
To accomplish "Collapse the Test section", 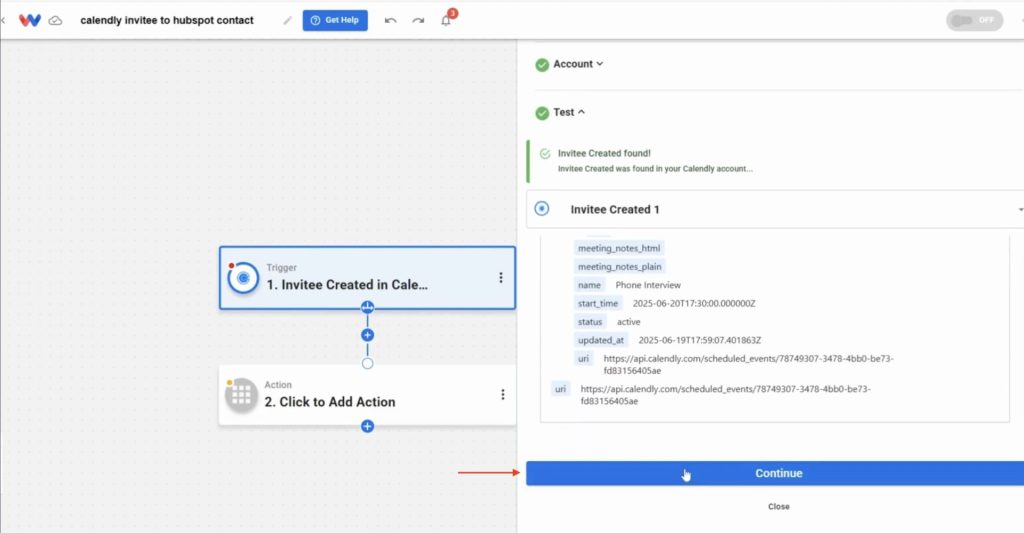I will tap(569, 112).
